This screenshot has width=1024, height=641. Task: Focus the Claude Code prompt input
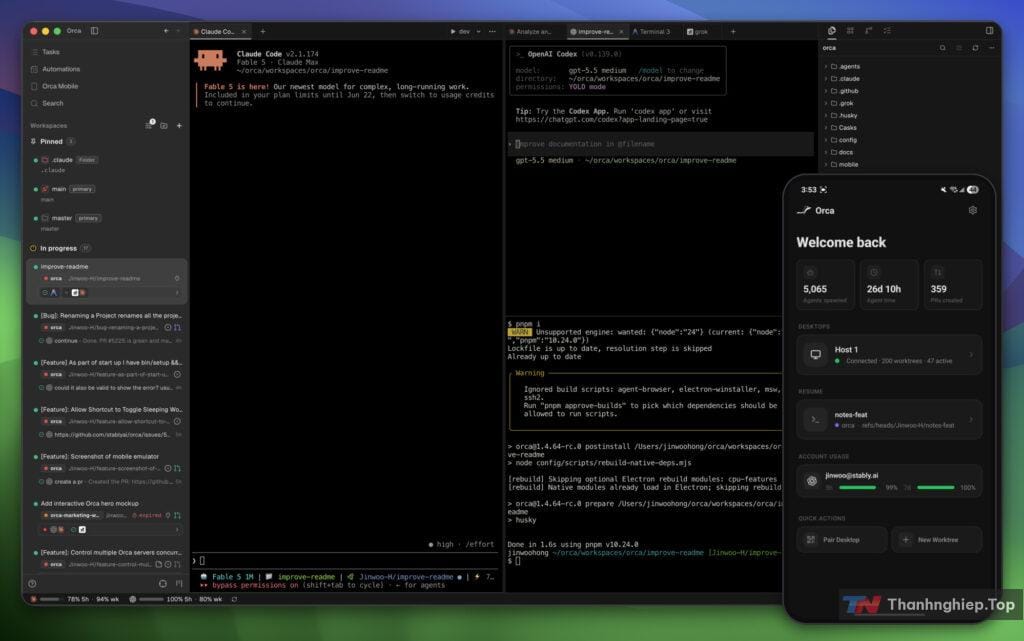(346, 561)
